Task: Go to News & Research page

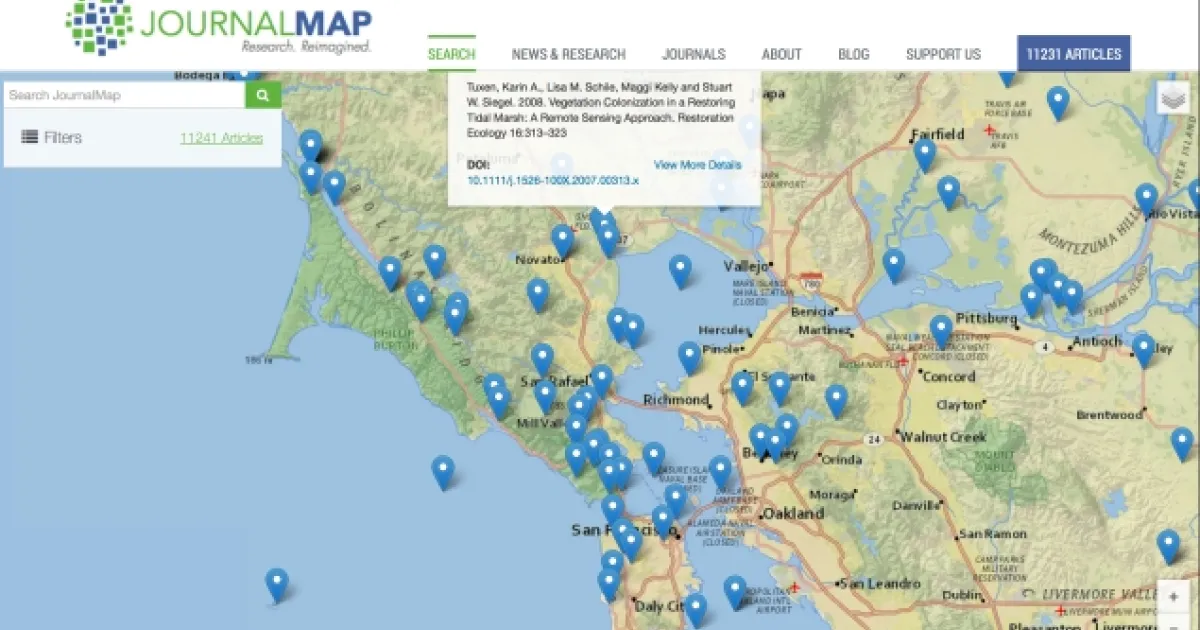Action: click(568, 54)
